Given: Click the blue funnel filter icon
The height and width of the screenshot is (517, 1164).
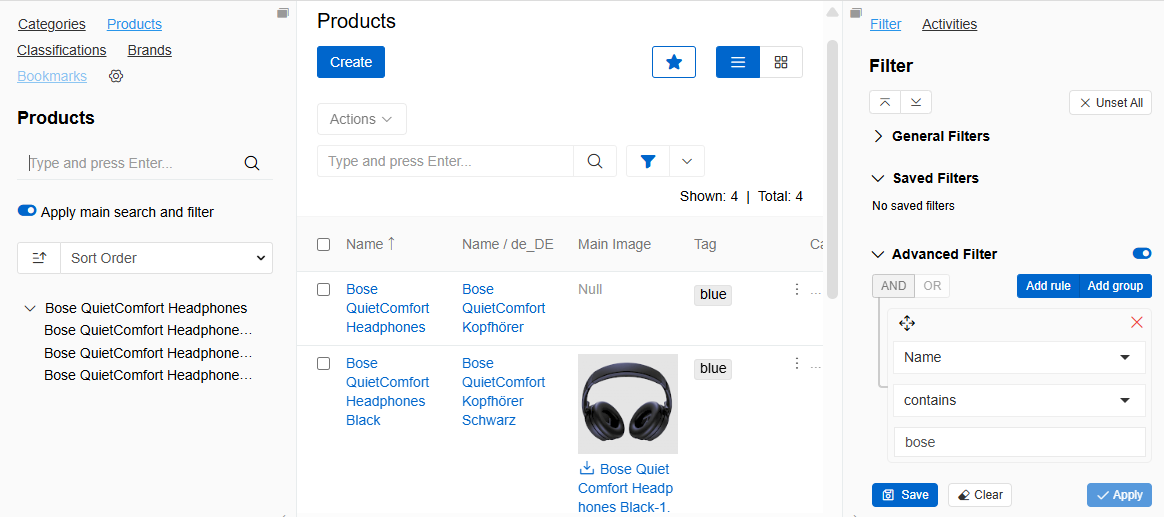Looking at the screenshot, I should (x=648, y=161).
